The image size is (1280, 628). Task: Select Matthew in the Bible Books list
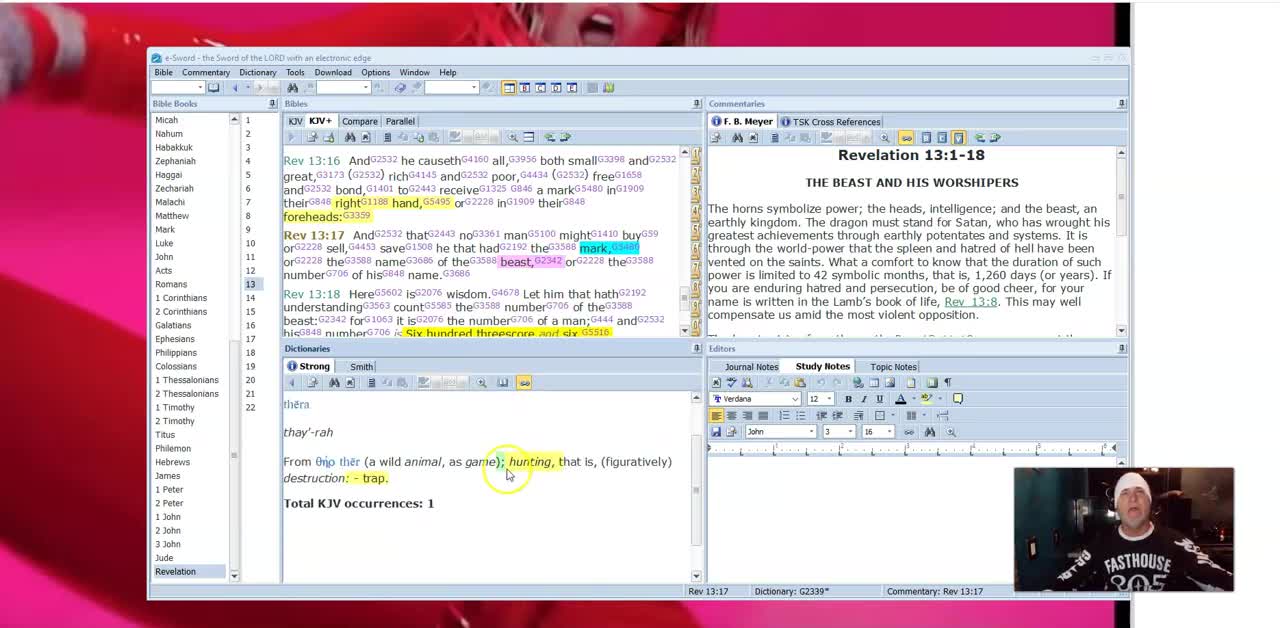172,216
